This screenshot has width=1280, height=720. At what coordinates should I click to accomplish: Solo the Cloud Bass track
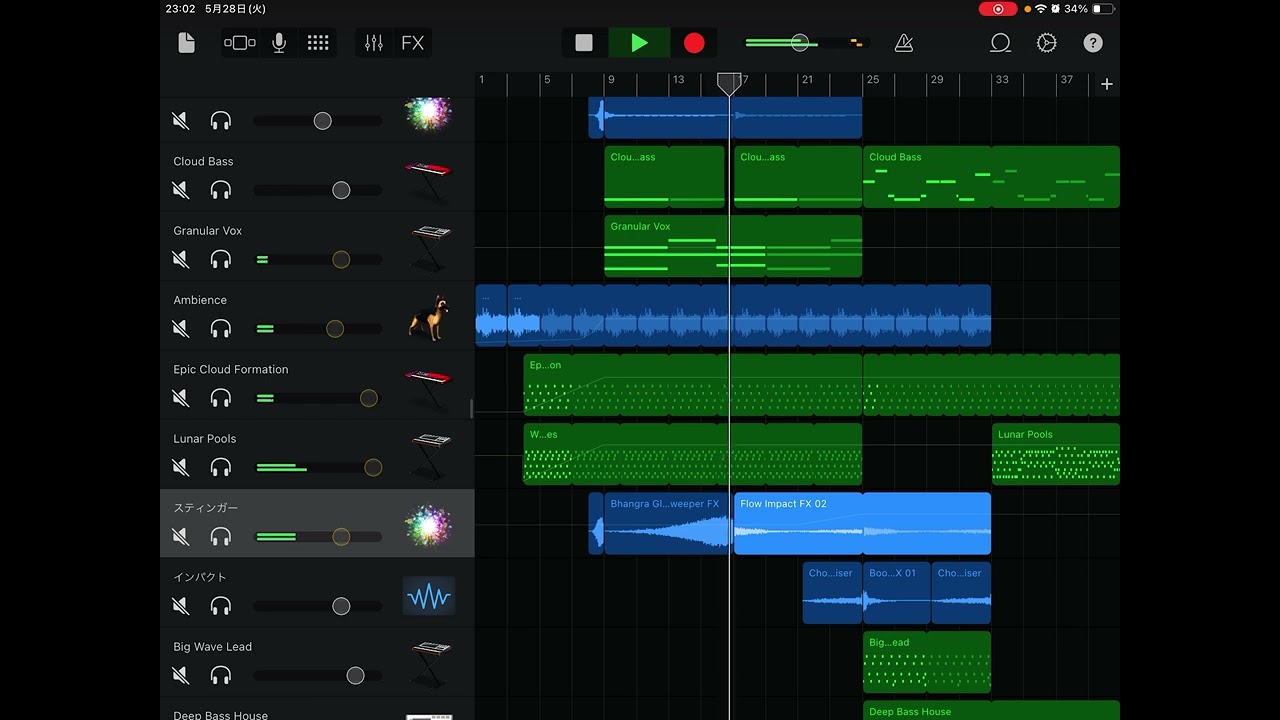click(x=221, y=190)
